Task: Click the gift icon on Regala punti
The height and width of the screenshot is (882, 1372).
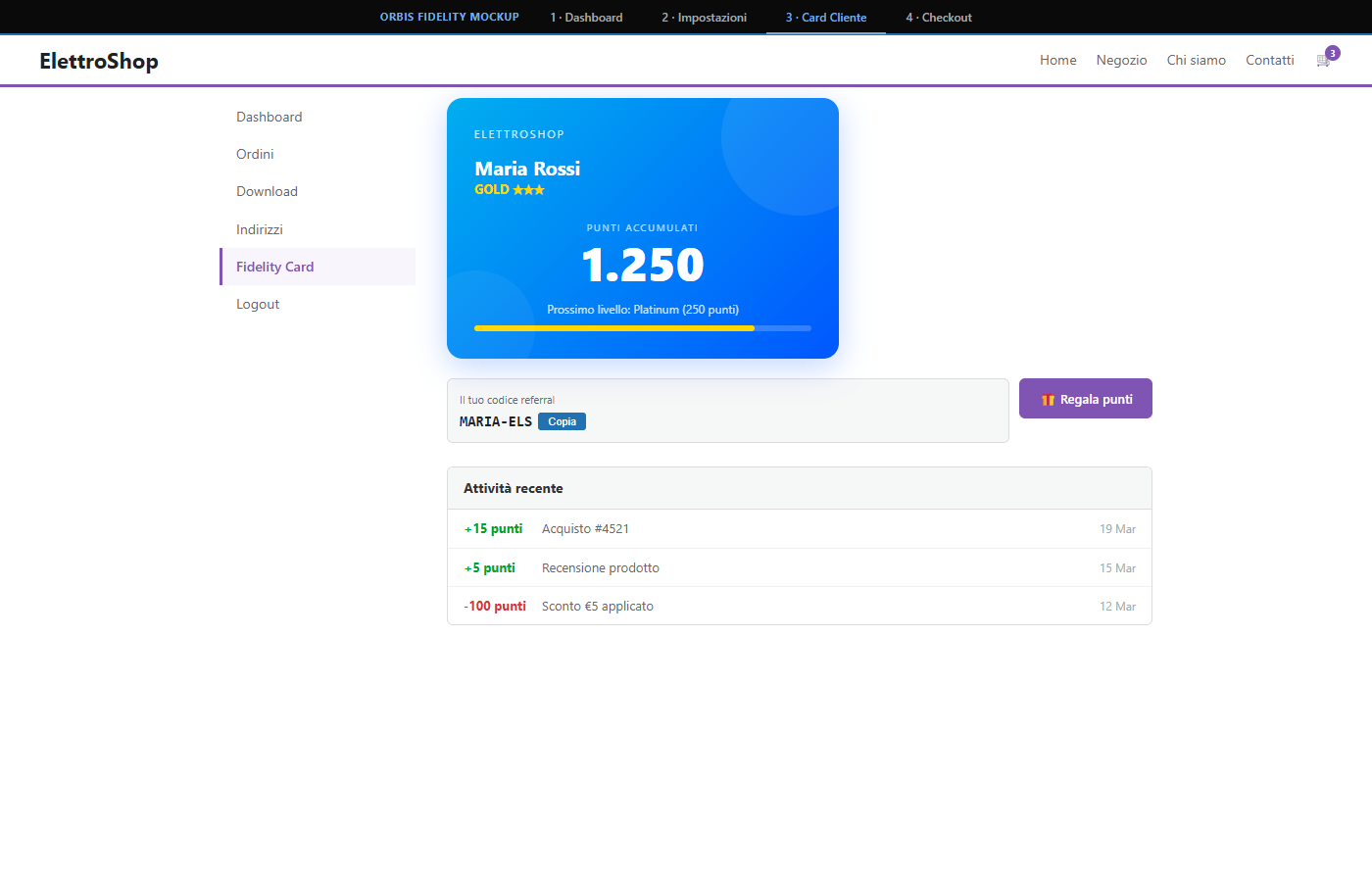Action: click(1048, 400)
